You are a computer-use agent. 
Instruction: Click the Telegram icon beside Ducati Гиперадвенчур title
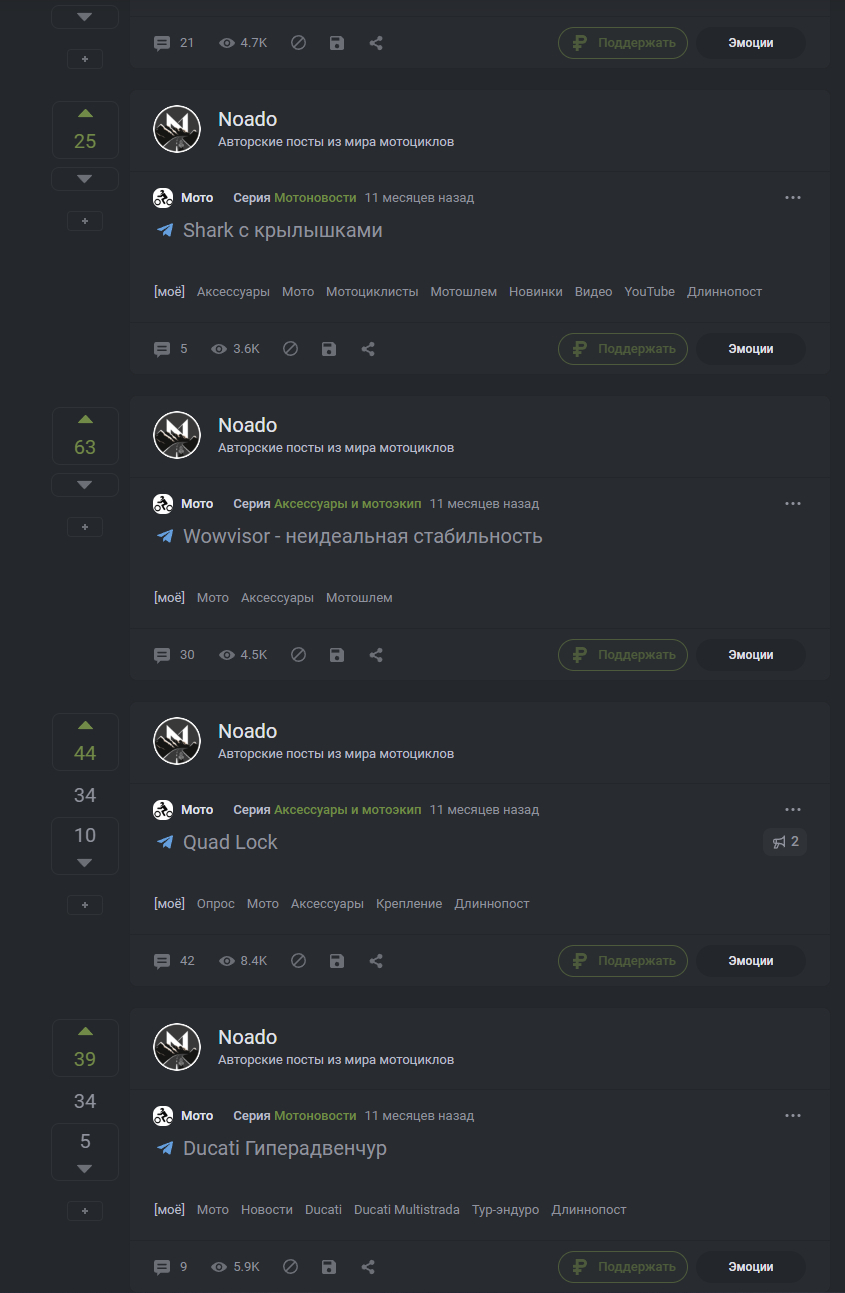[166, 1149]
